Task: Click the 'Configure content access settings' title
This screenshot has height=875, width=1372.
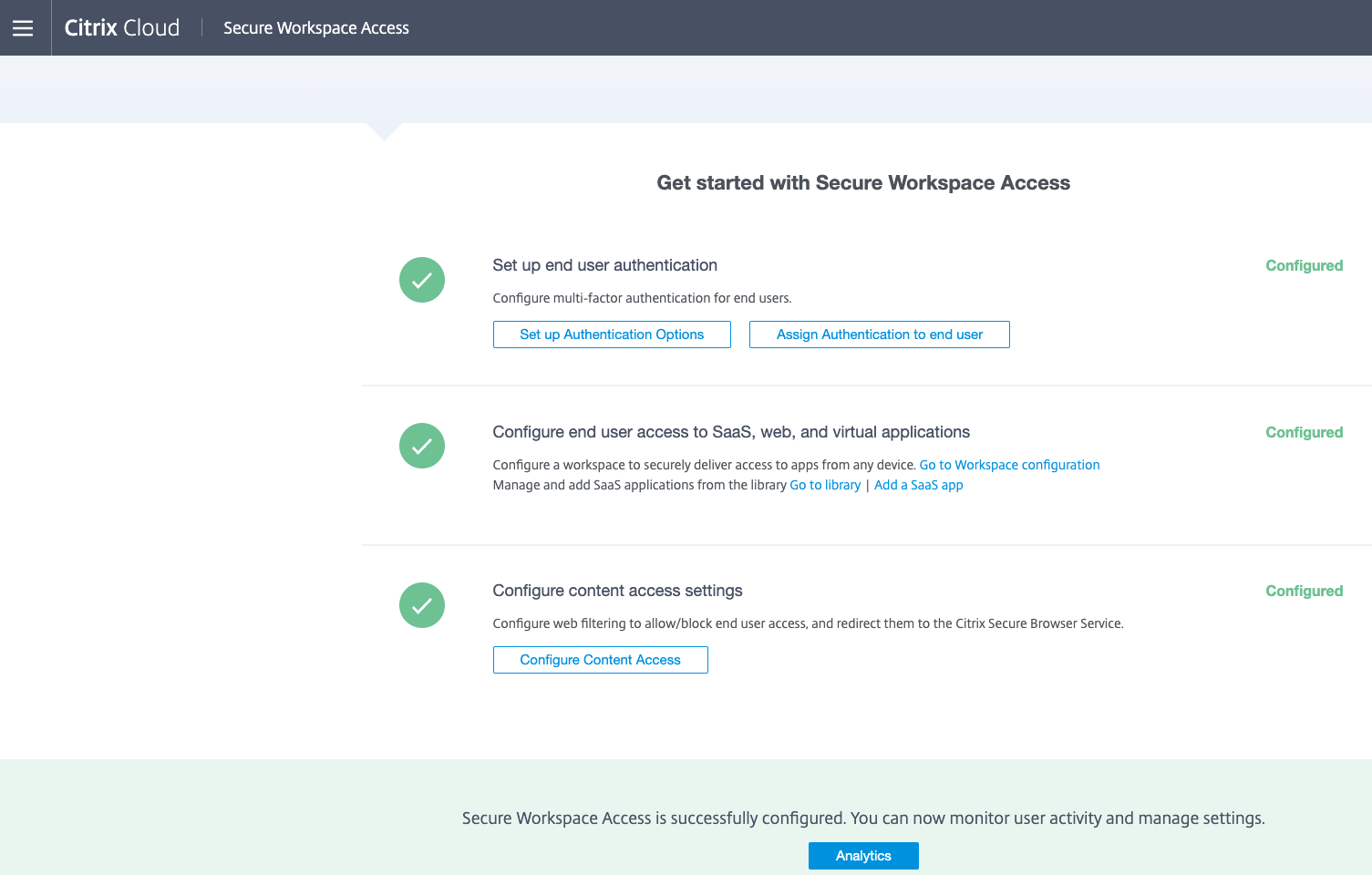Action: 617,591
